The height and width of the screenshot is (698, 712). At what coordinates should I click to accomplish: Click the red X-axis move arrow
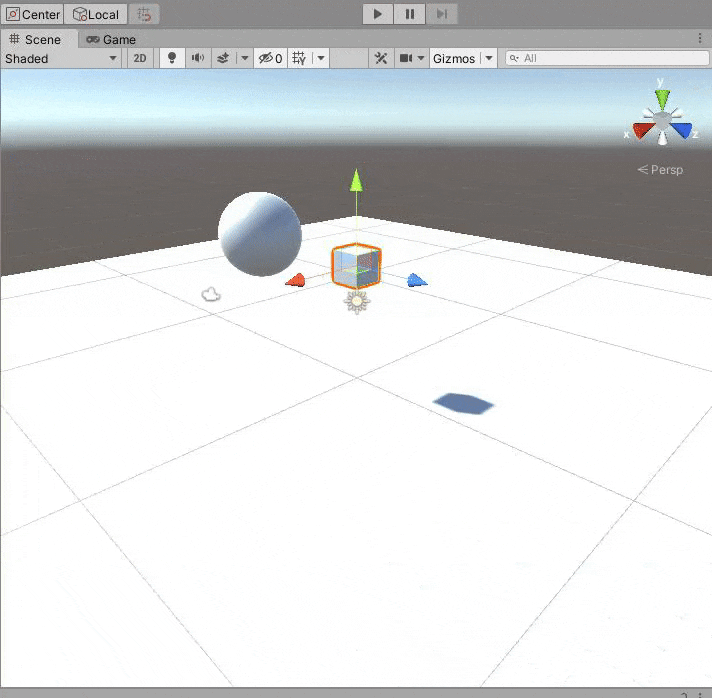[296, 280]
